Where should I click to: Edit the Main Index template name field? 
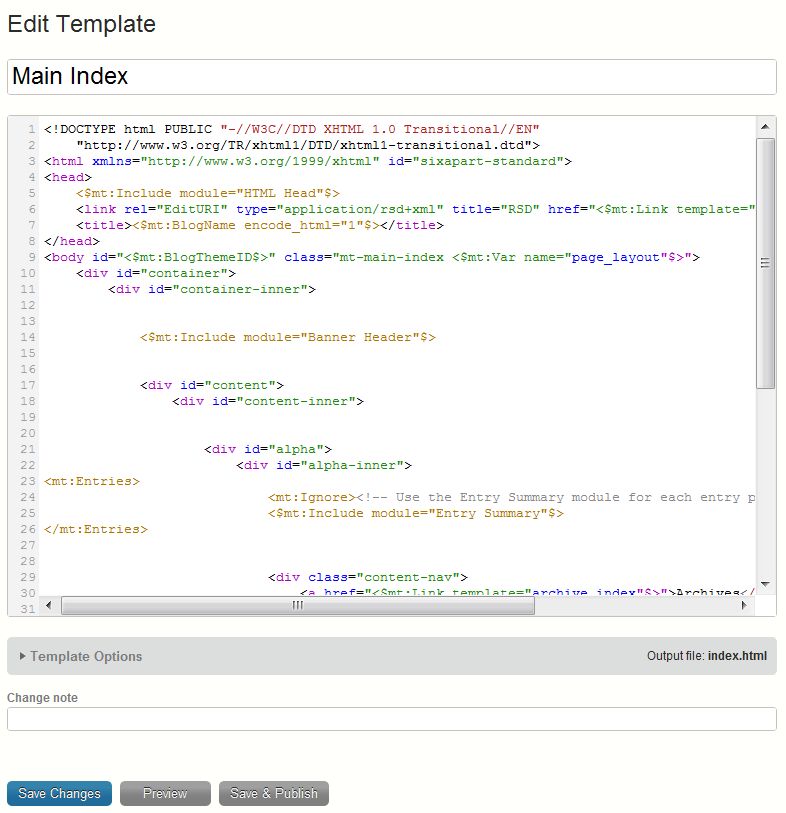[x=391, y=77]
